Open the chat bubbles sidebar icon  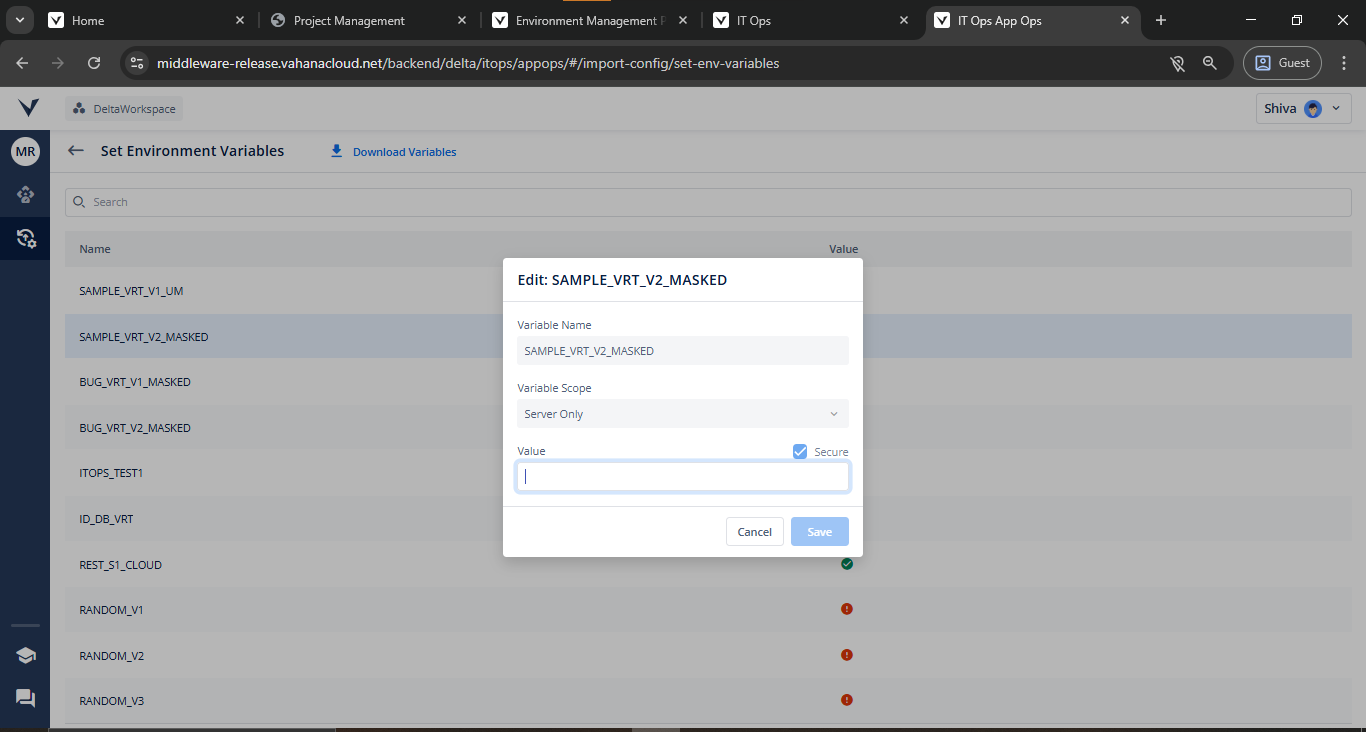click(x=25, y=698)
